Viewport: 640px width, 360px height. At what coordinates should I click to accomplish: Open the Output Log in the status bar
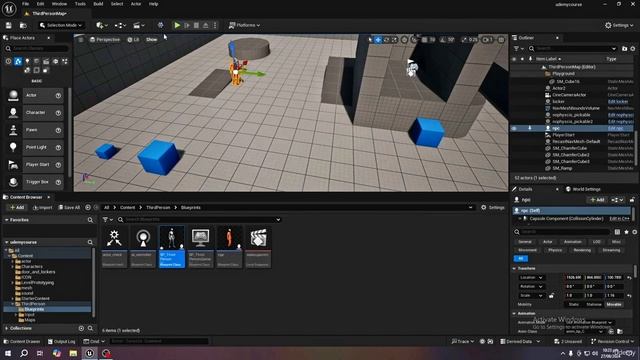pyautogui.click(x=62, y=341)
